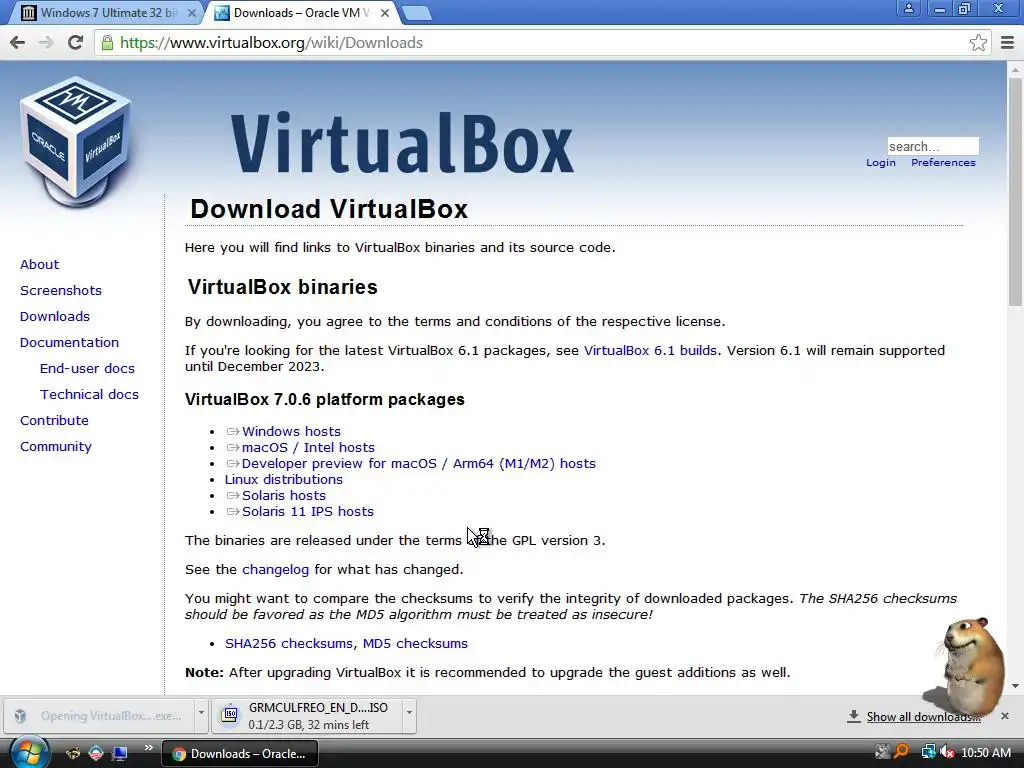Open the changelog link
Viewport: 1024px width, 768px height.
tap(275, 569)
